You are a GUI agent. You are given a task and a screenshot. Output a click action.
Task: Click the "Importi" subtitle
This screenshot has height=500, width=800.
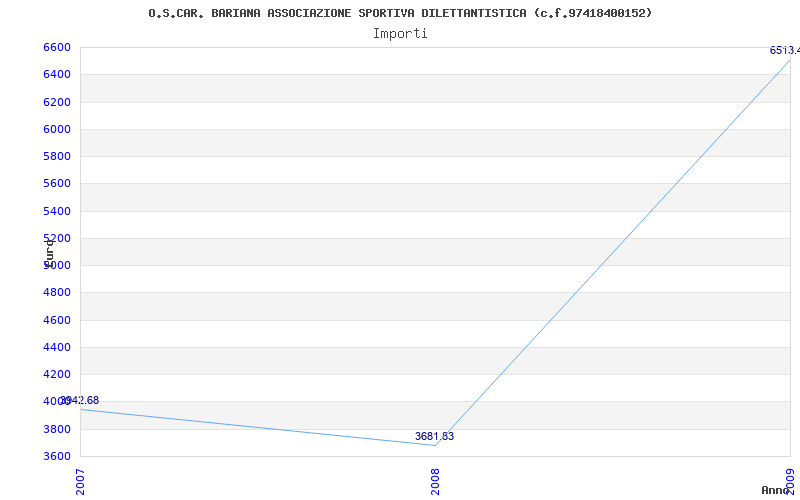[x=400, y=33]
